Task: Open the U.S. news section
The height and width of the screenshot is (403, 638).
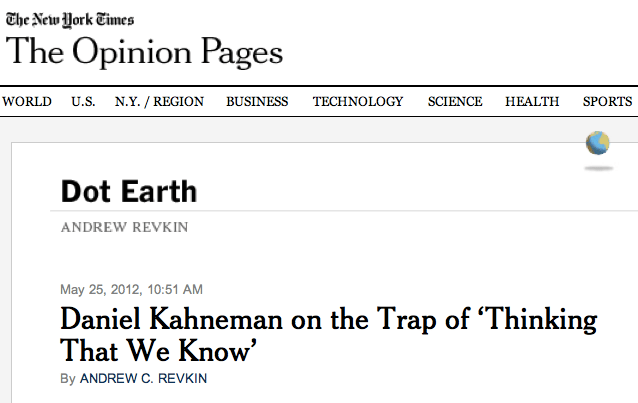Action: tap(83, 102)
